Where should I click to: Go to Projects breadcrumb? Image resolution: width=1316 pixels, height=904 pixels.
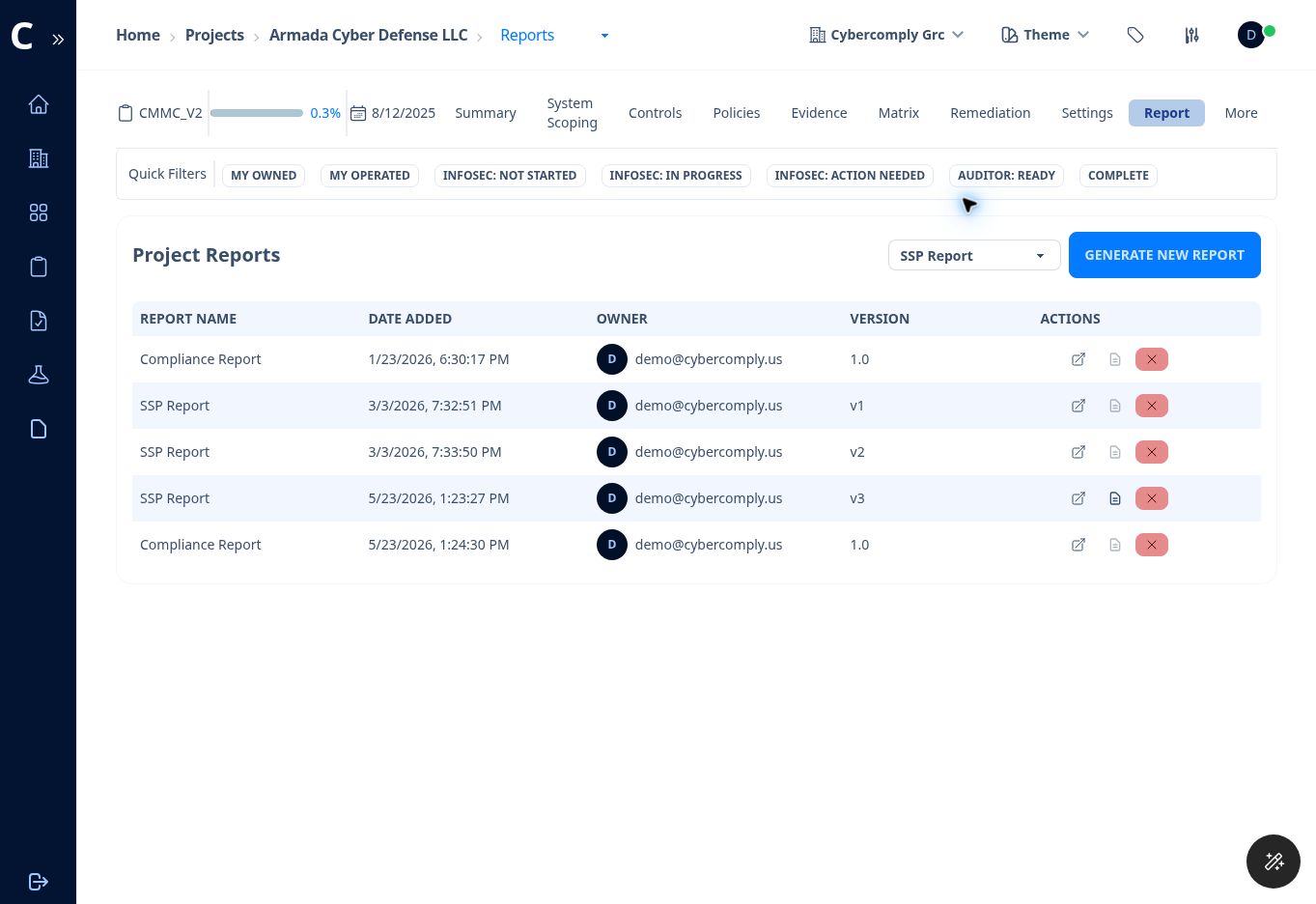click(214, 35)
